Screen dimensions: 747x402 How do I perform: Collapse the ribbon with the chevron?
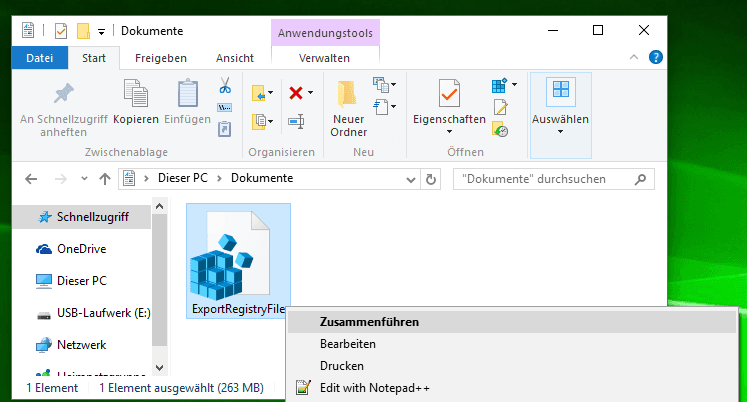coord(634,58)
